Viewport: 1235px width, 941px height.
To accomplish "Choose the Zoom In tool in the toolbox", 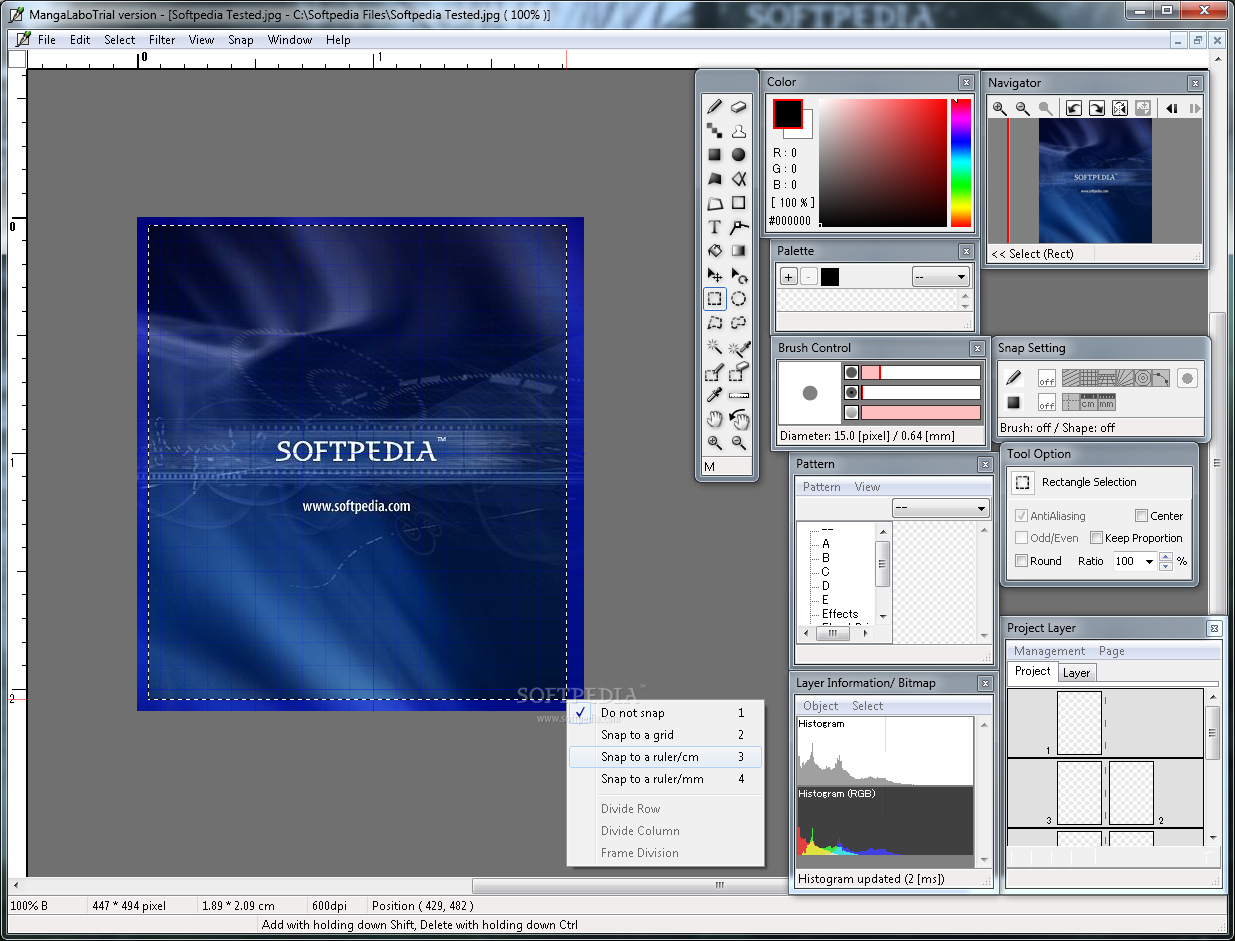I will 714,442.
